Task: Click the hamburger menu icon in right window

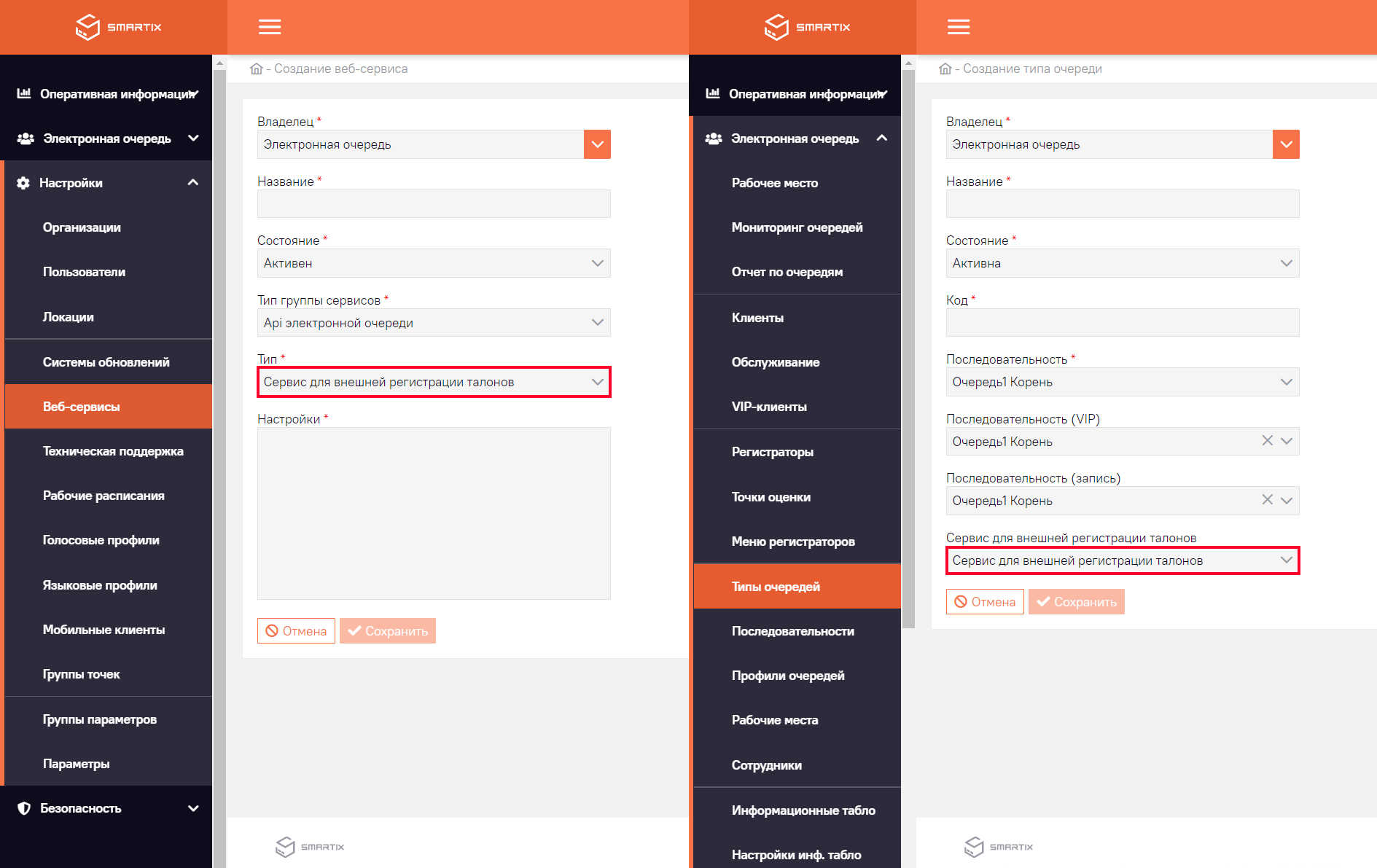Action: pyautogui.click(x=959, y=27)
